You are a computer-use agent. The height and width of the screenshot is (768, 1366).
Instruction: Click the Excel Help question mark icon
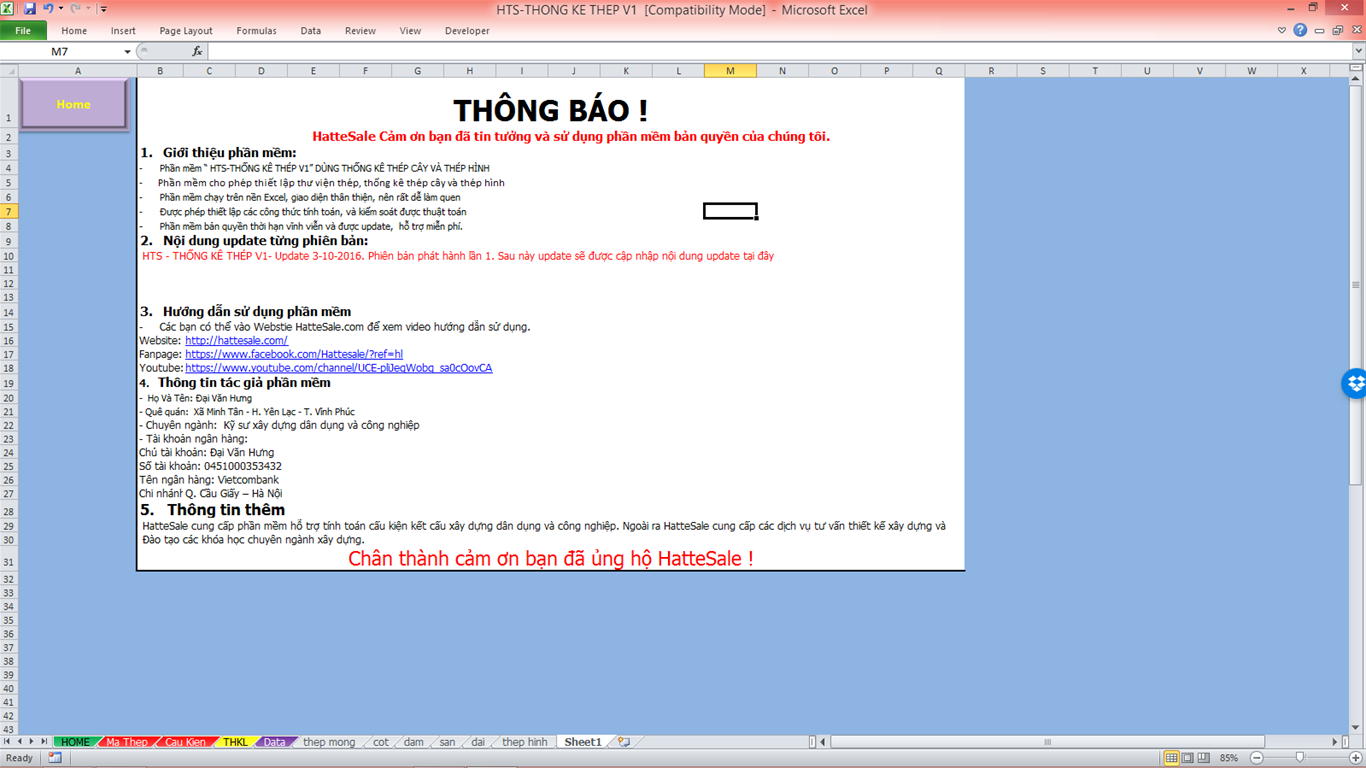1300,31
